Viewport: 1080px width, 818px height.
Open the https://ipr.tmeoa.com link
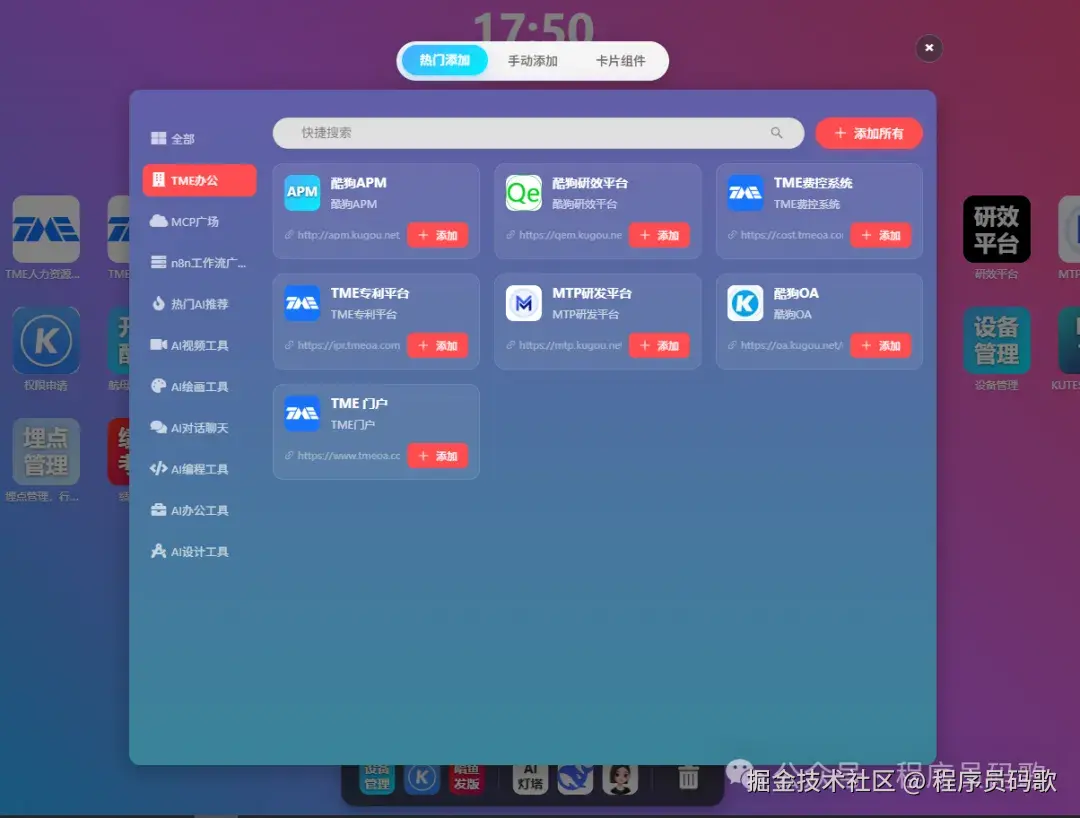pyautogui.click(x=348, y=345)
